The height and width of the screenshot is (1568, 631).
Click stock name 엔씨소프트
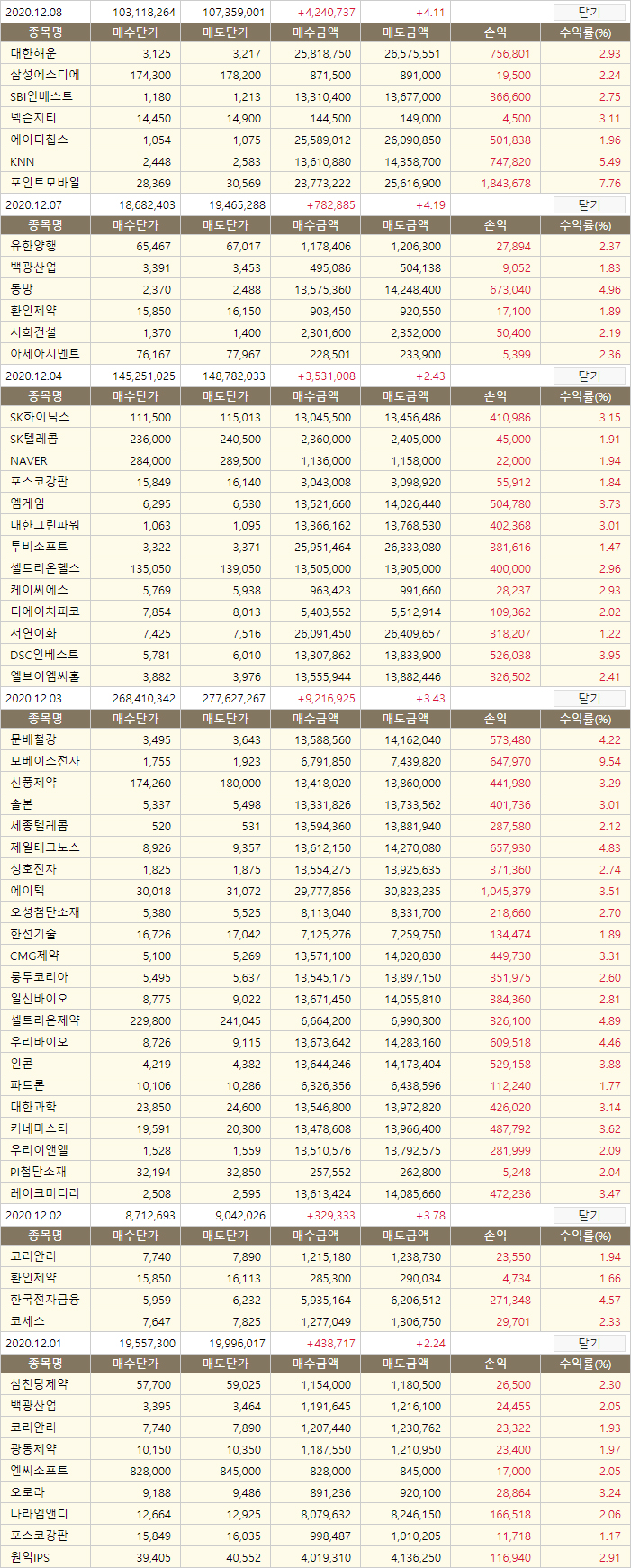(x=39, y=1471)
